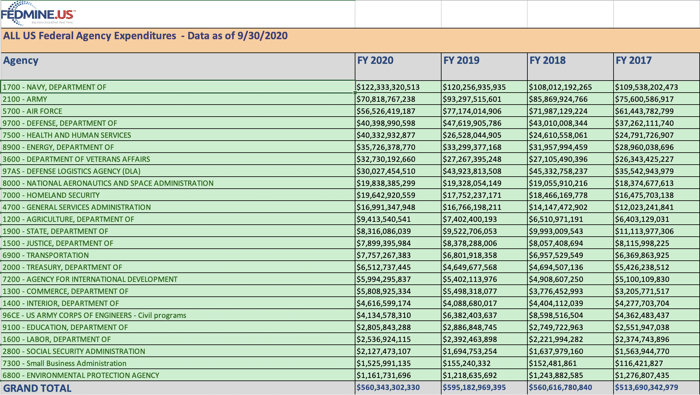Select the FY 2019 column header
This screenshot has height=395, width=700.
point(484,67)
